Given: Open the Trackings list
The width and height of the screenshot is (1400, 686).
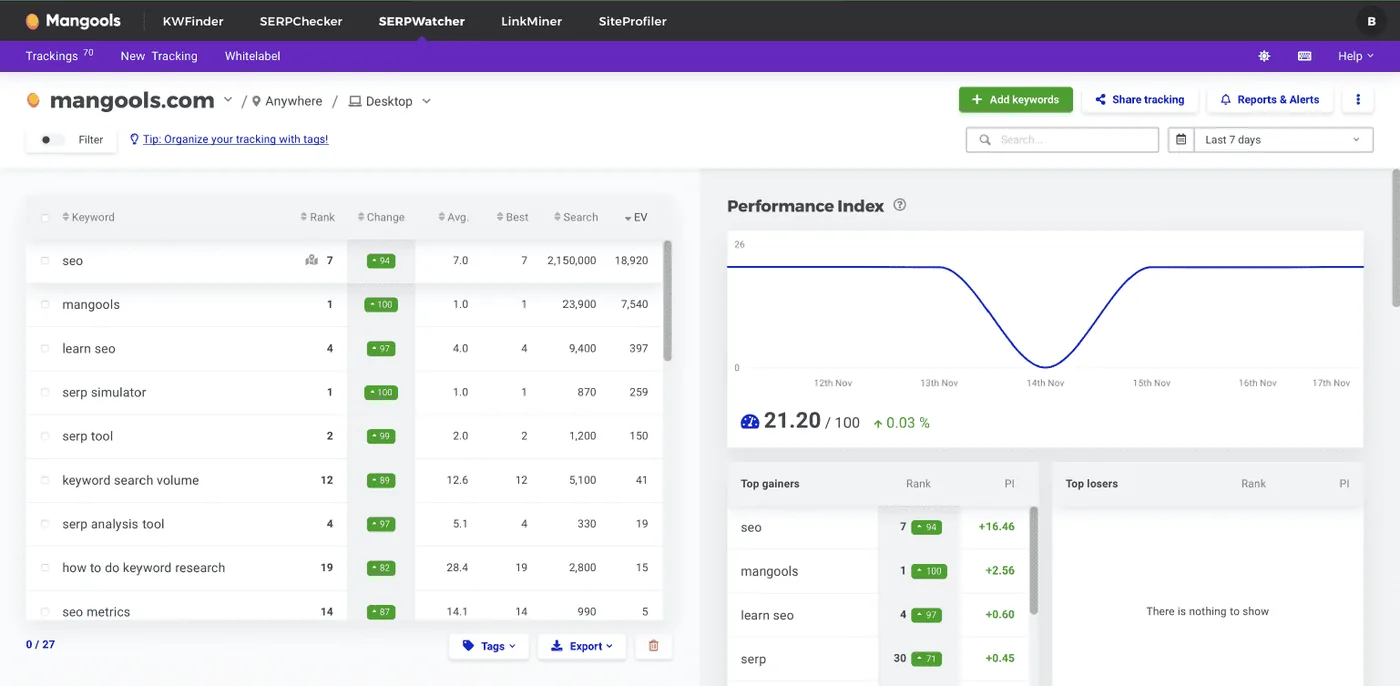Looking at the screenshot, I should coord(59,56).
